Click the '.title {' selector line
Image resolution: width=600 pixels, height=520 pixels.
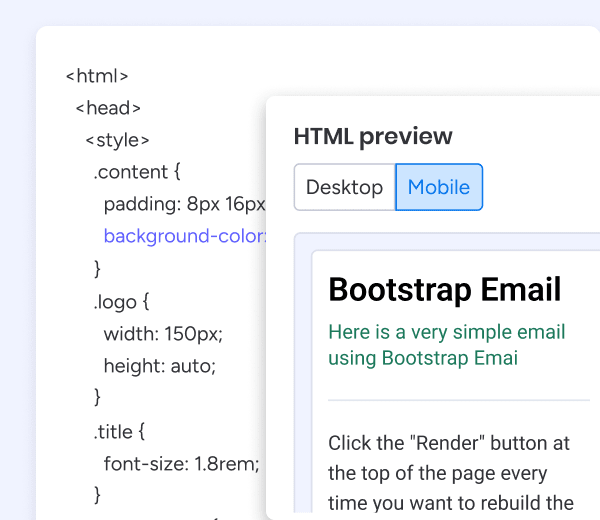[x=120, y=432]
